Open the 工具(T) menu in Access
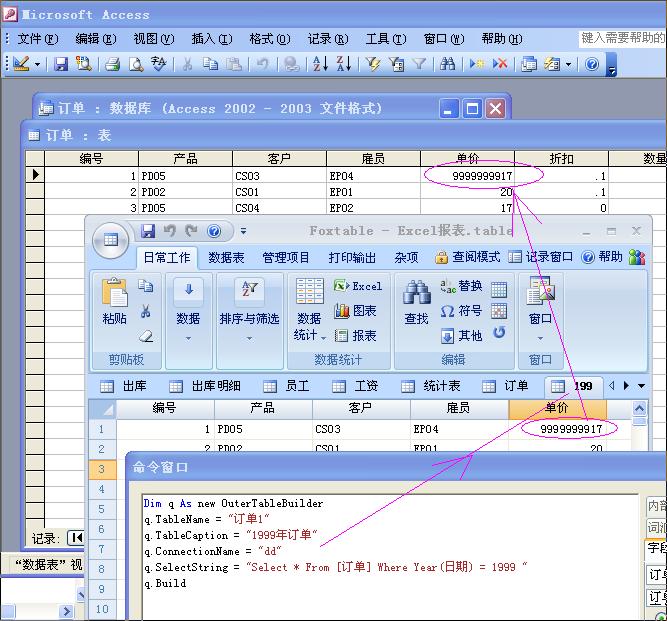 pyautogui.click(x=386, y=39)
